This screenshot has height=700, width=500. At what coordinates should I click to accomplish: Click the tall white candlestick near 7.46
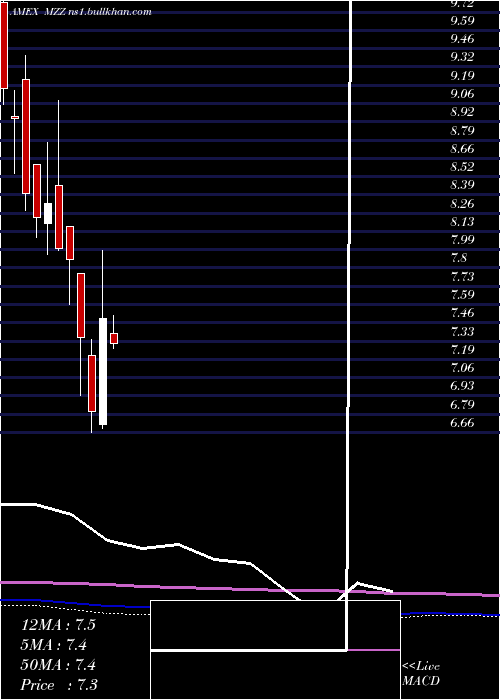pos(103,371)
